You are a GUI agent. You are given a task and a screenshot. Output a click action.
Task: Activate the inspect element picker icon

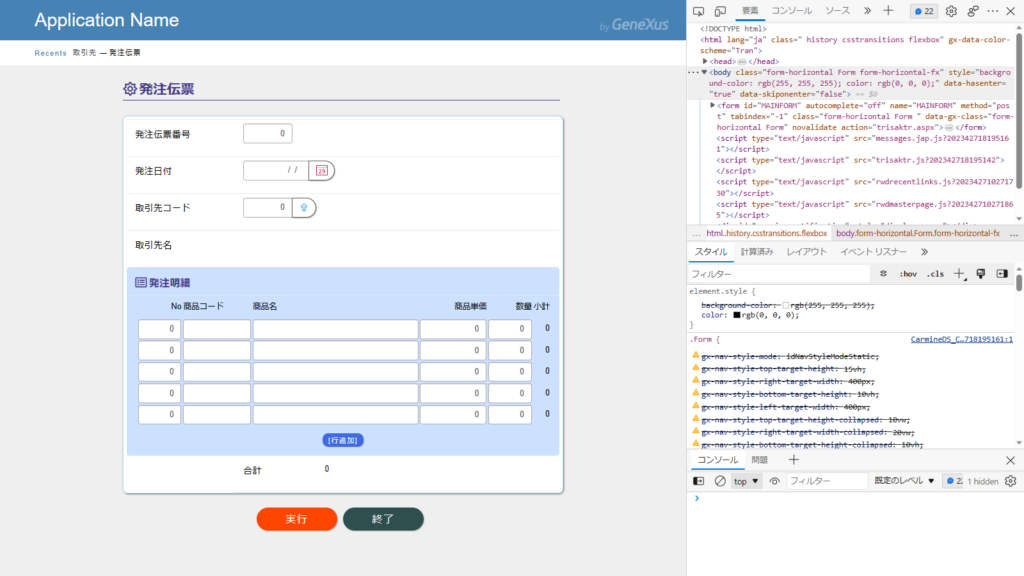tap(698, 11)
